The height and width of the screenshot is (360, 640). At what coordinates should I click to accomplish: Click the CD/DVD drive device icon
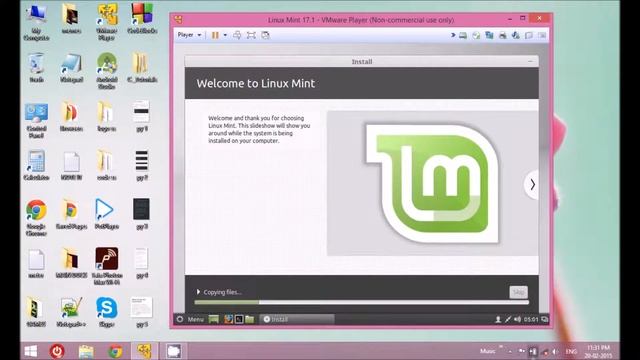pyautogui.click(x=476, y=36)
